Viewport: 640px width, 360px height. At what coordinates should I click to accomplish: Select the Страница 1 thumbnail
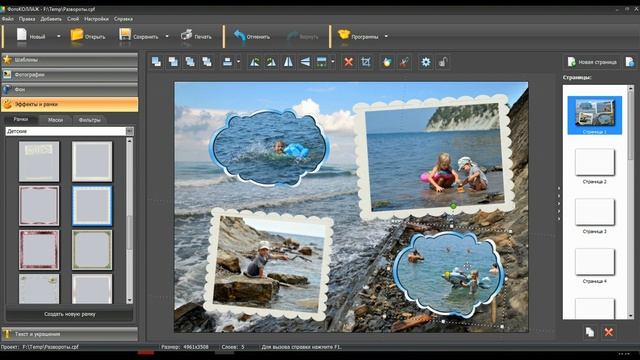click(595, 115)
